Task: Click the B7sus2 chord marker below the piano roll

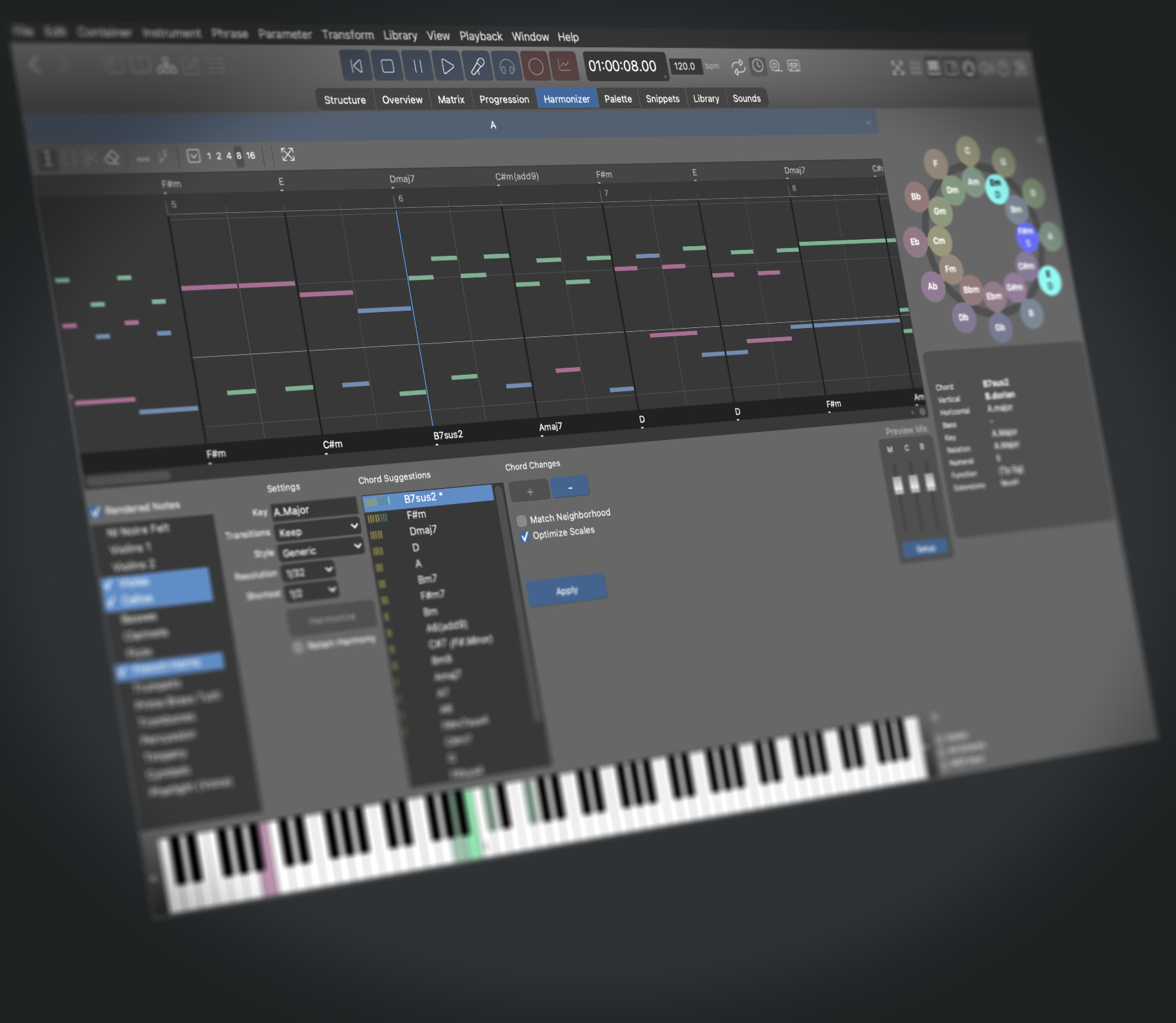Action: tap(448, 435)
